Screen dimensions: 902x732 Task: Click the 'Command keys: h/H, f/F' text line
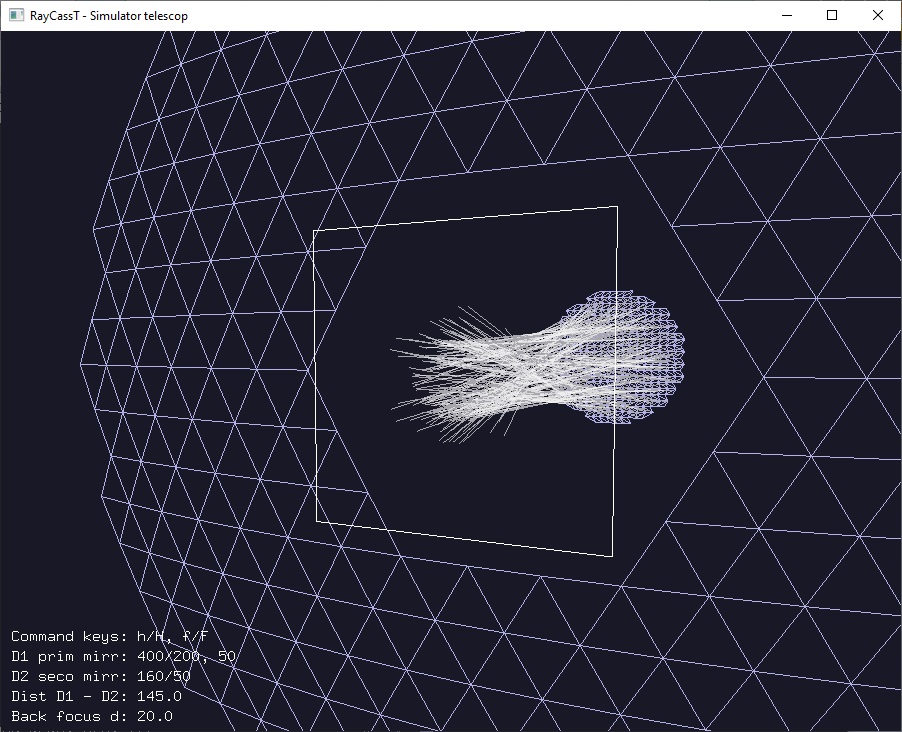coord(109,636)
